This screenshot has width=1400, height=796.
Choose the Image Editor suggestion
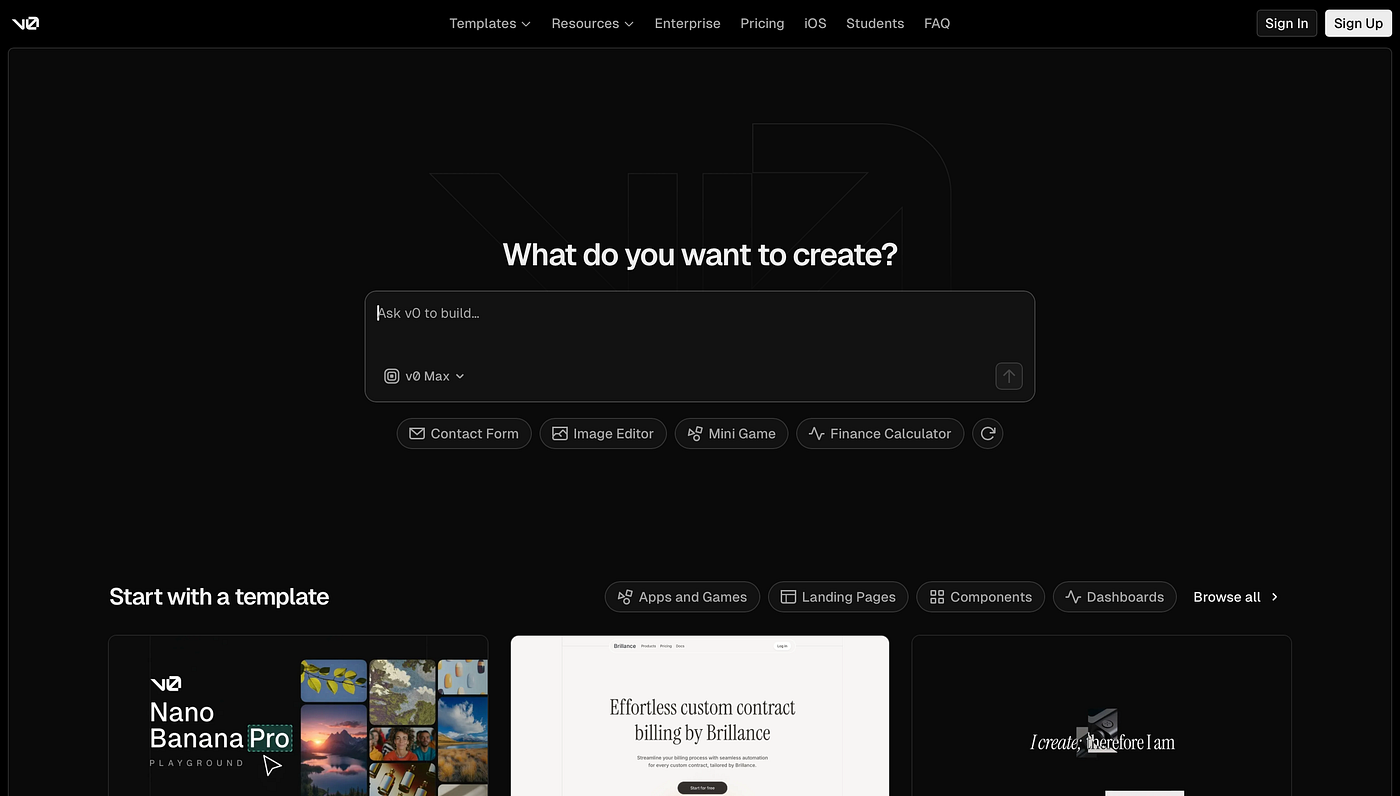click(603, 433)
